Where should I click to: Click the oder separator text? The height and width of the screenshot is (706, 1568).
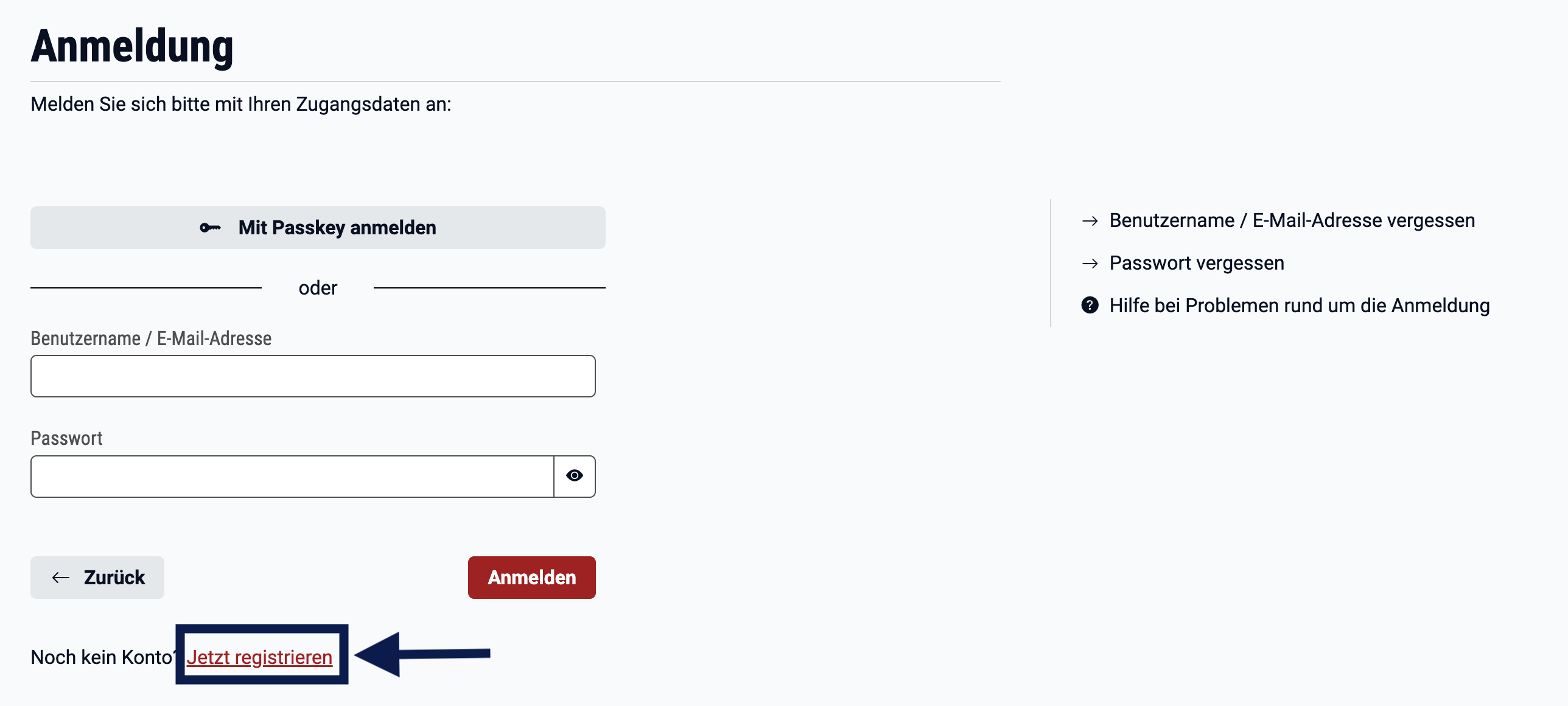318,288
